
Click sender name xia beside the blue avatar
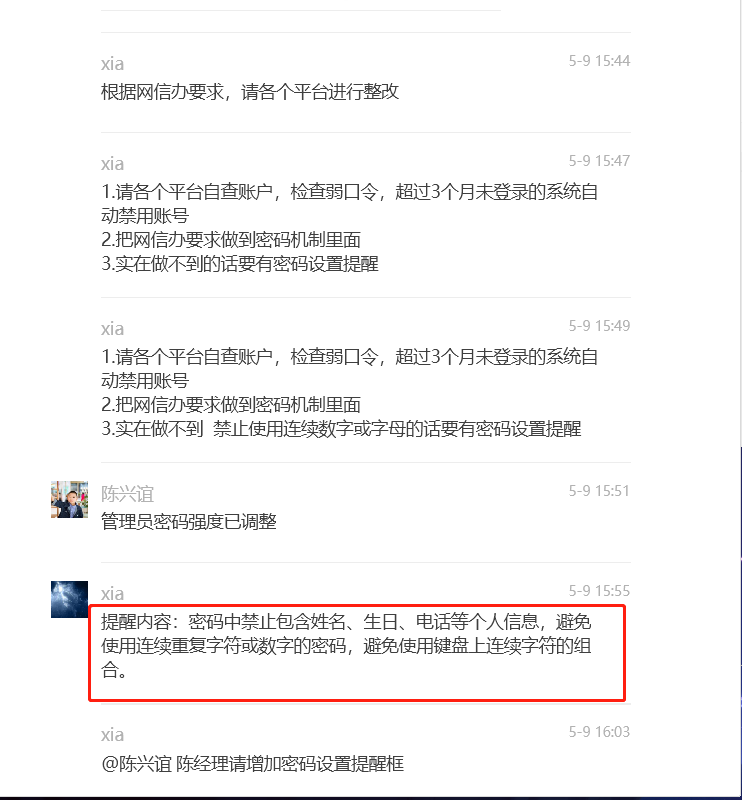click(x=112, y=594)
